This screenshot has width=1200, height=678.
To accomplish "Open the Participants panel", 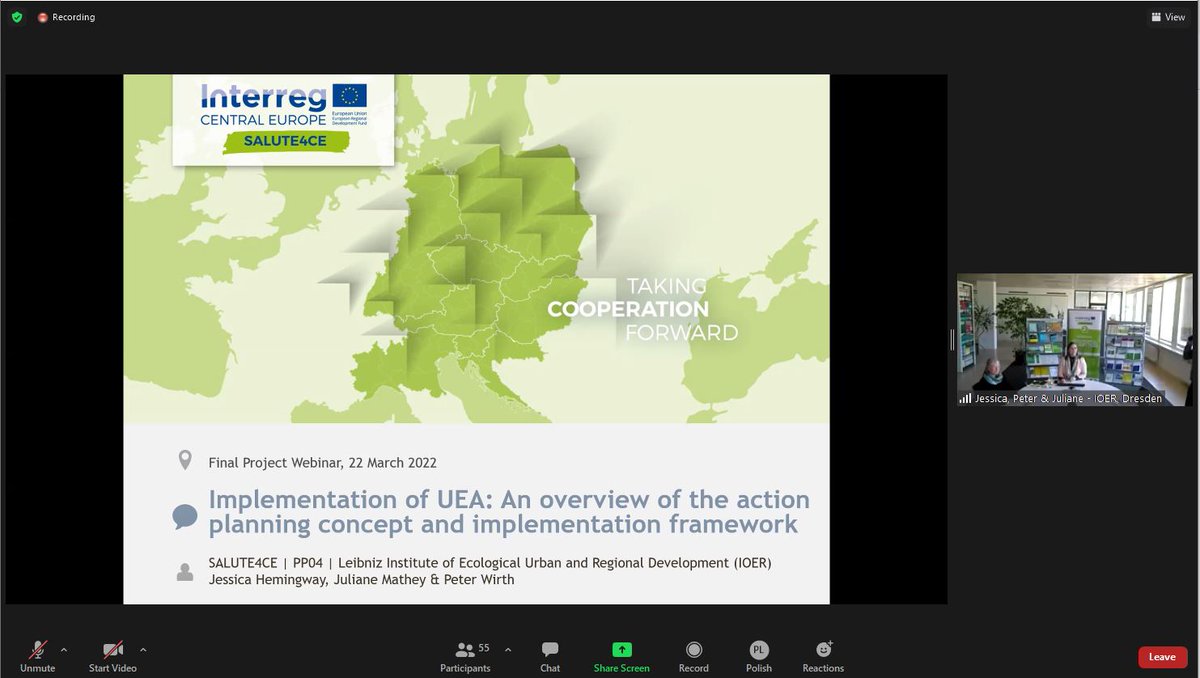I will coord(465,657).
